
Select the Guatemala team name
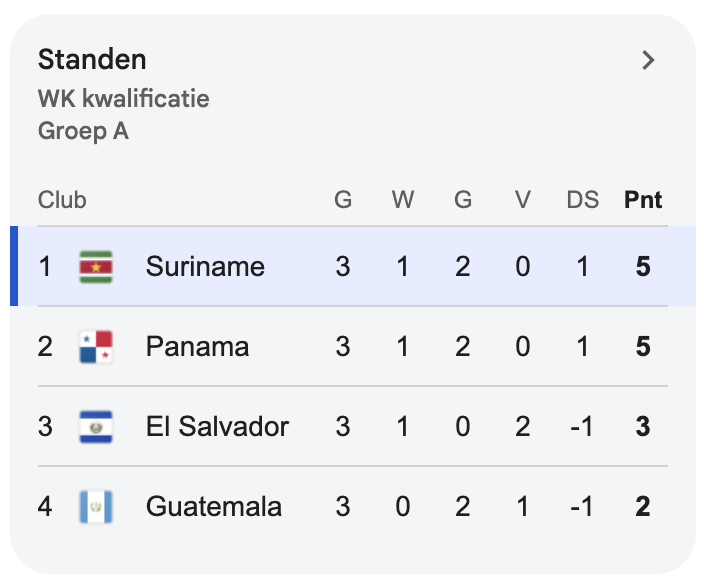pyautogui.click(x=213, y=507)
